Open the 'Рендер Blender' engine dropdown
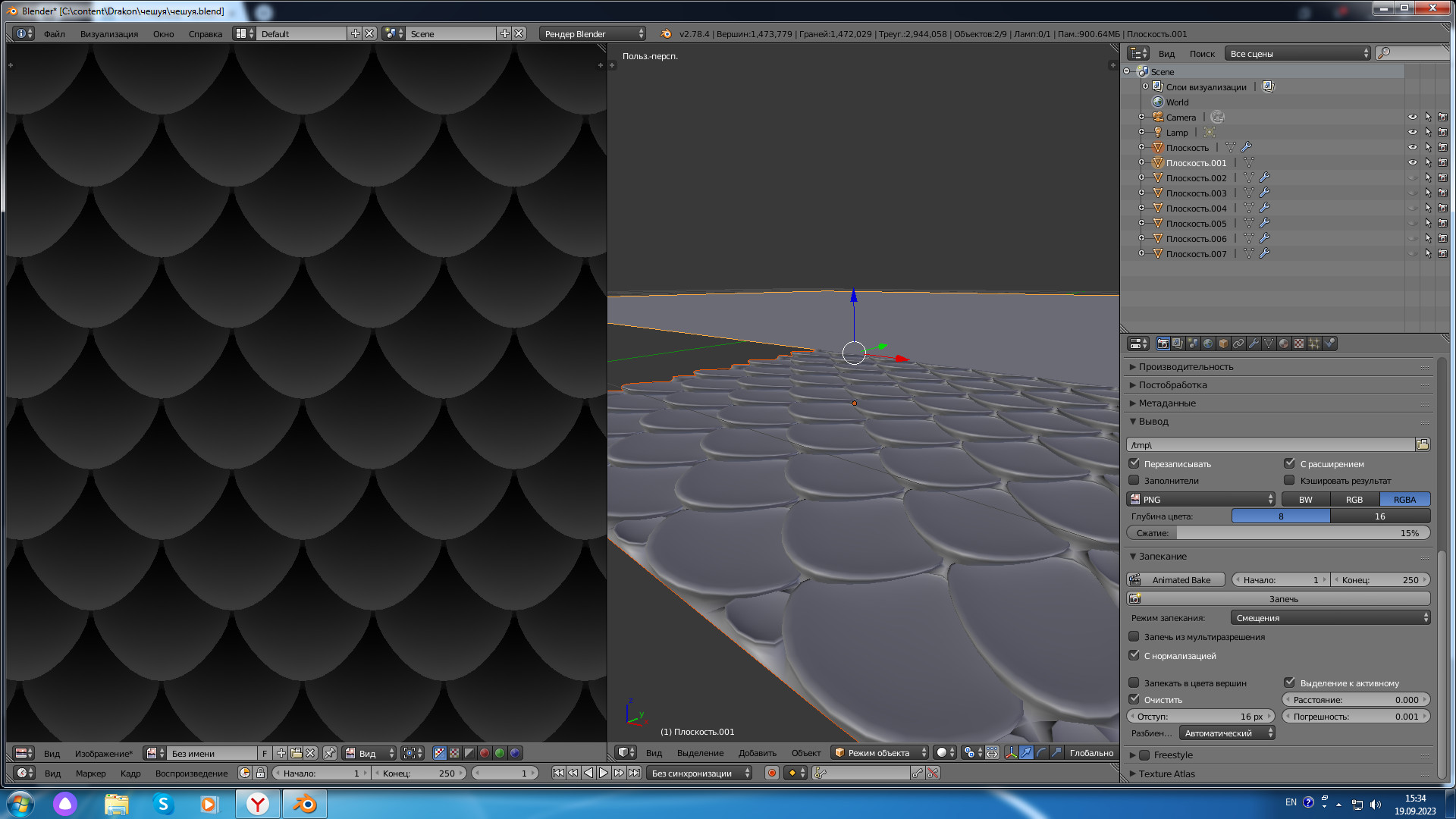Viewport: 1456px width, 819px height. 592,33
